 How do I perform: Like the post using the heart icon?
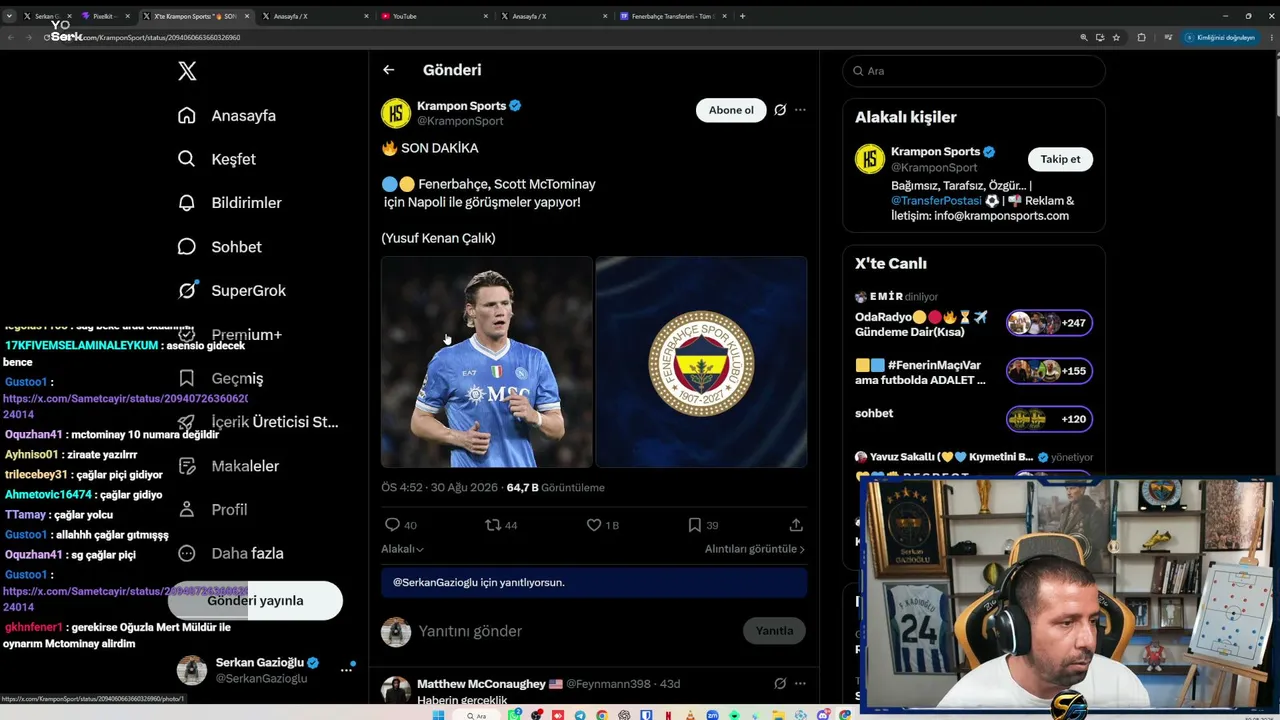tap(593, 525)
